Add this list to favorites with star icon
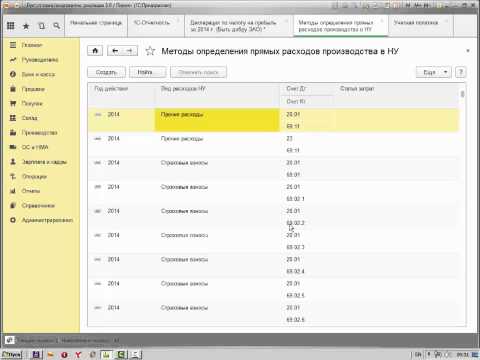This screenshot has width=480, height=360. (x=150, y=51)
